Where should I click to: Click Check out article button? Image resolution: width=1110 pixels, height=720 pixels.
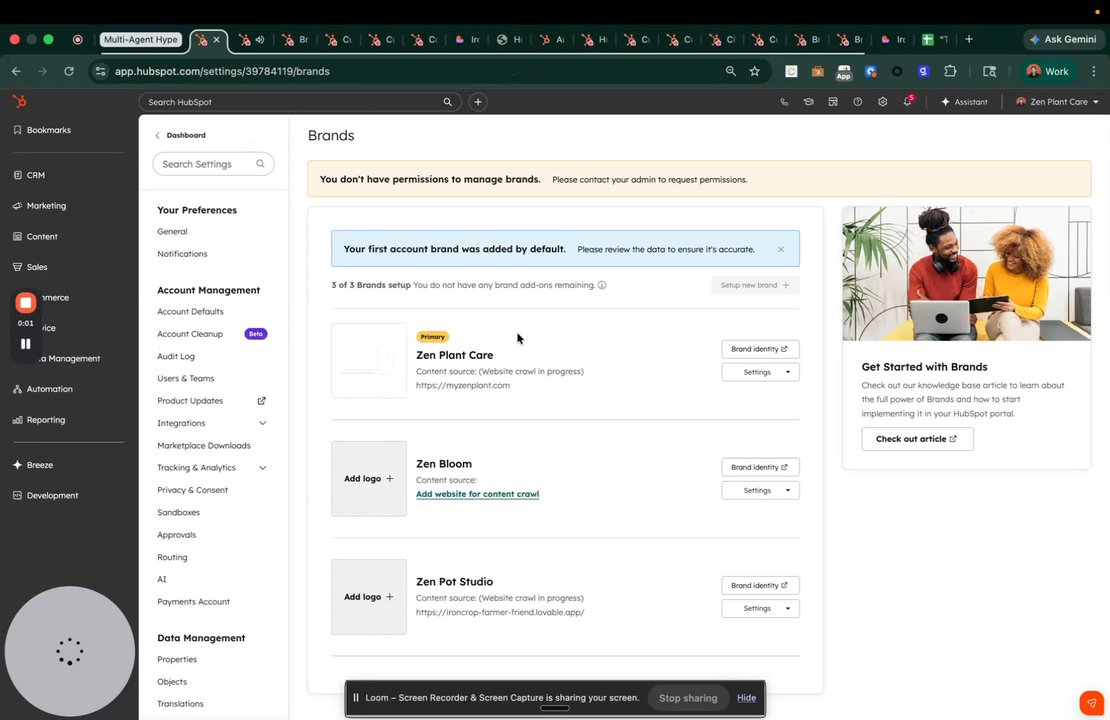(917, 439)
